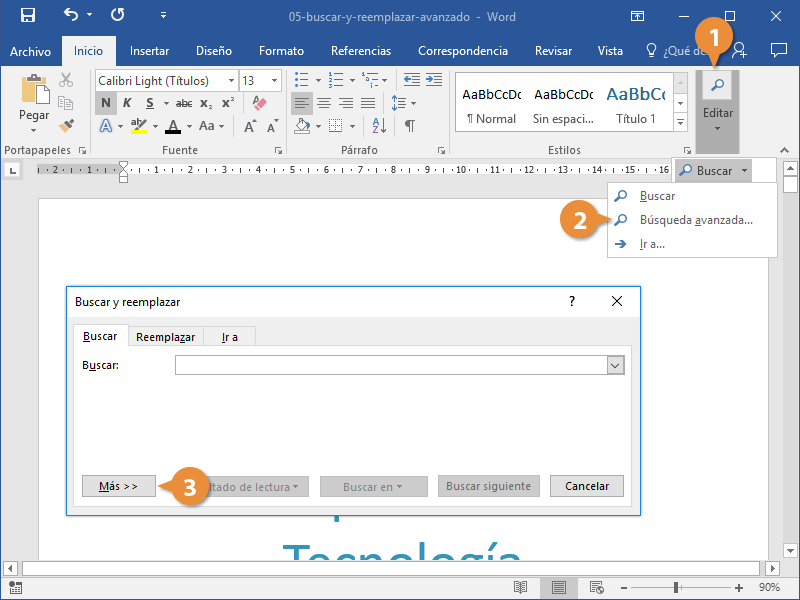The width and height of the screenshot is (800, 600).
Task: Click the Sort A-Z icon
Action: (377, 126)
